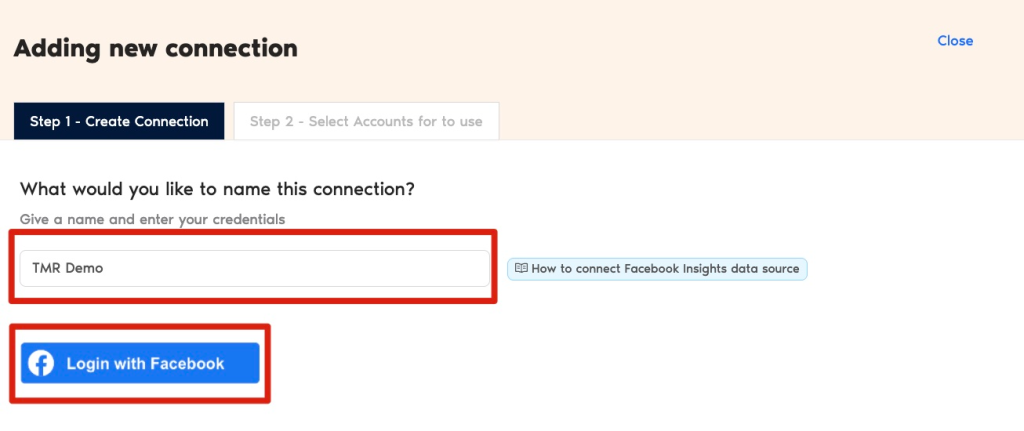Choose the greyed-out Step 2 tab
Viewport: 1024px width, 431px height.
(366, 121)
